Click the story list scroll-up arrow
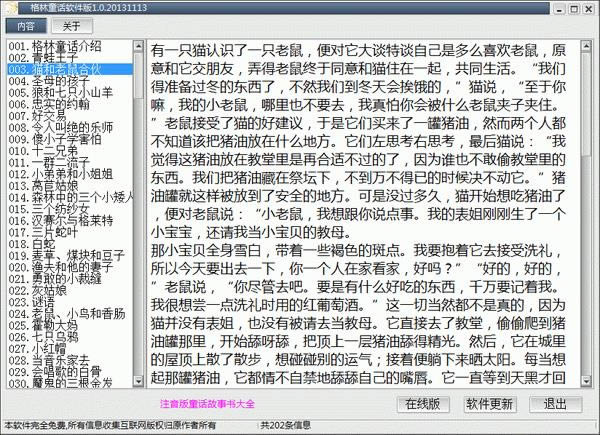This screenshot has width=600, height=435. (138, 46)
